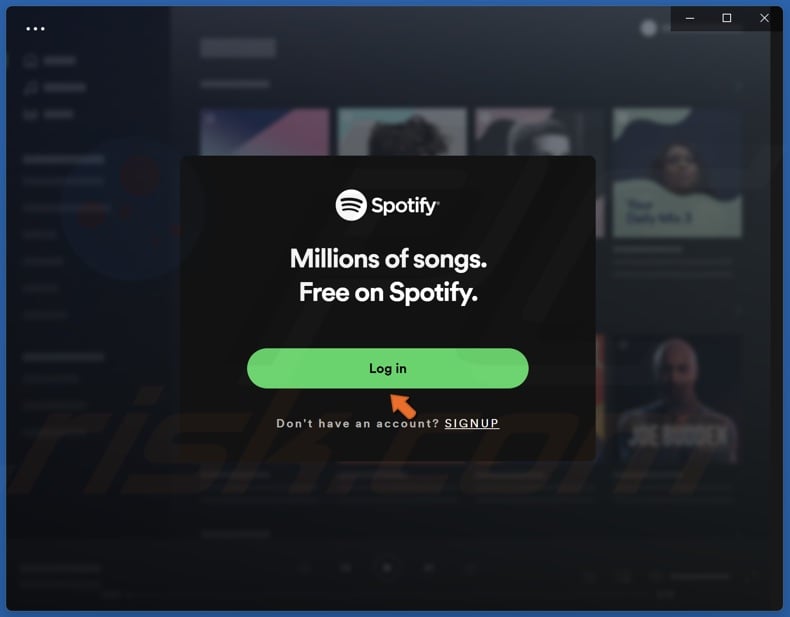Click the green Log in button
Viewport: 790px width, 617px height.
(387, 368)
